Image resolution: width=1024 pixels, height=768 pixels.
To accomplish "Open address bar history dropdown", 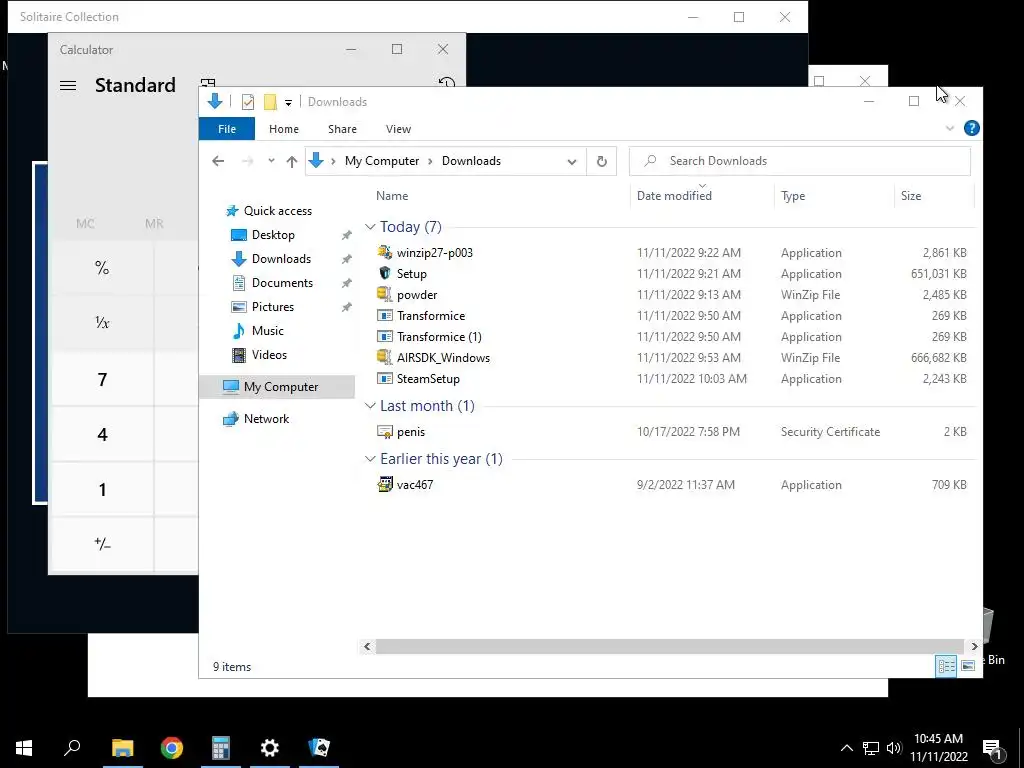I will 572,161.
